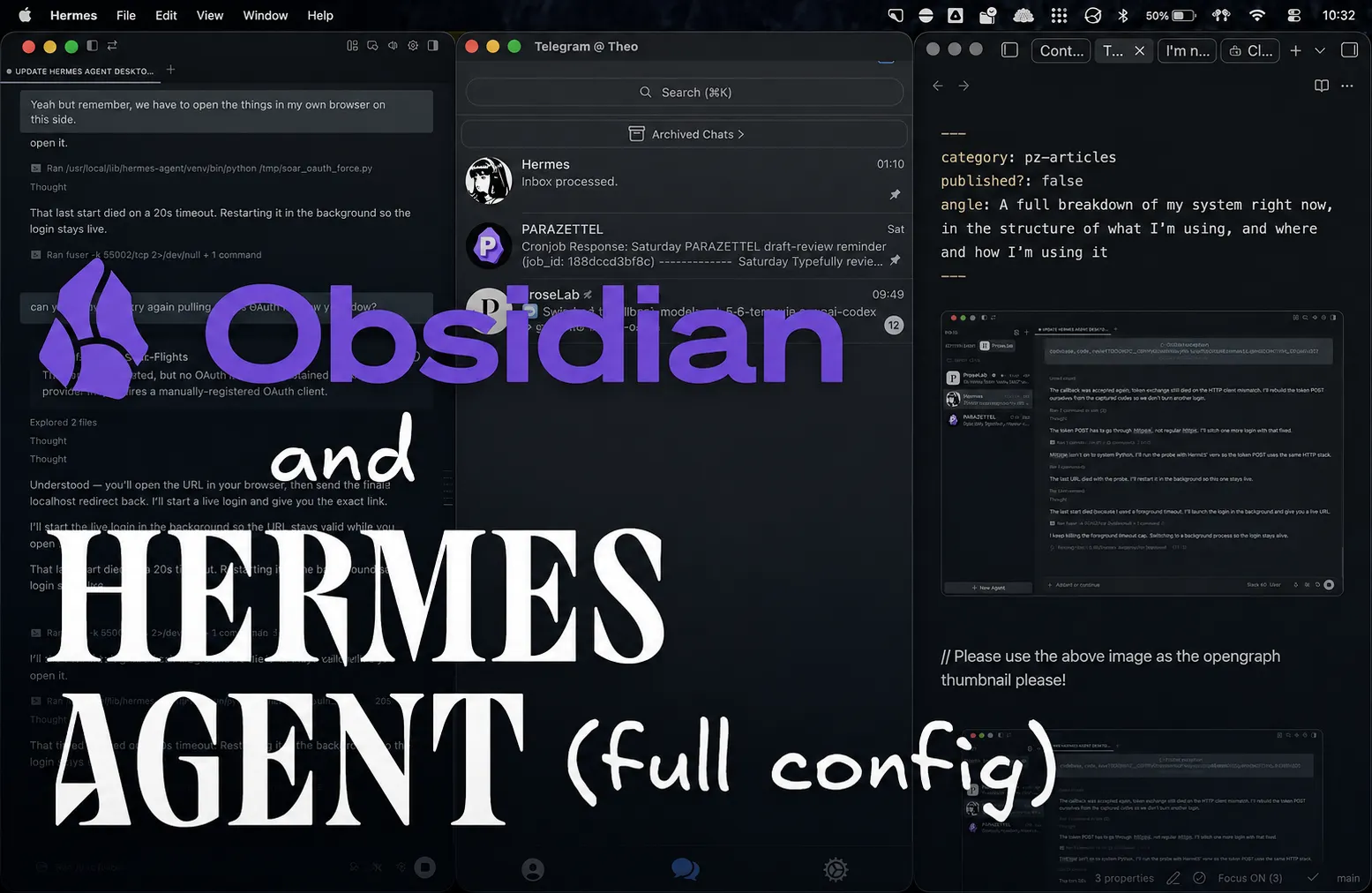The height and width of the screenshot is (893, 1372).
Task: Add a new Obsidian tab
Action: coord(1295,51)
